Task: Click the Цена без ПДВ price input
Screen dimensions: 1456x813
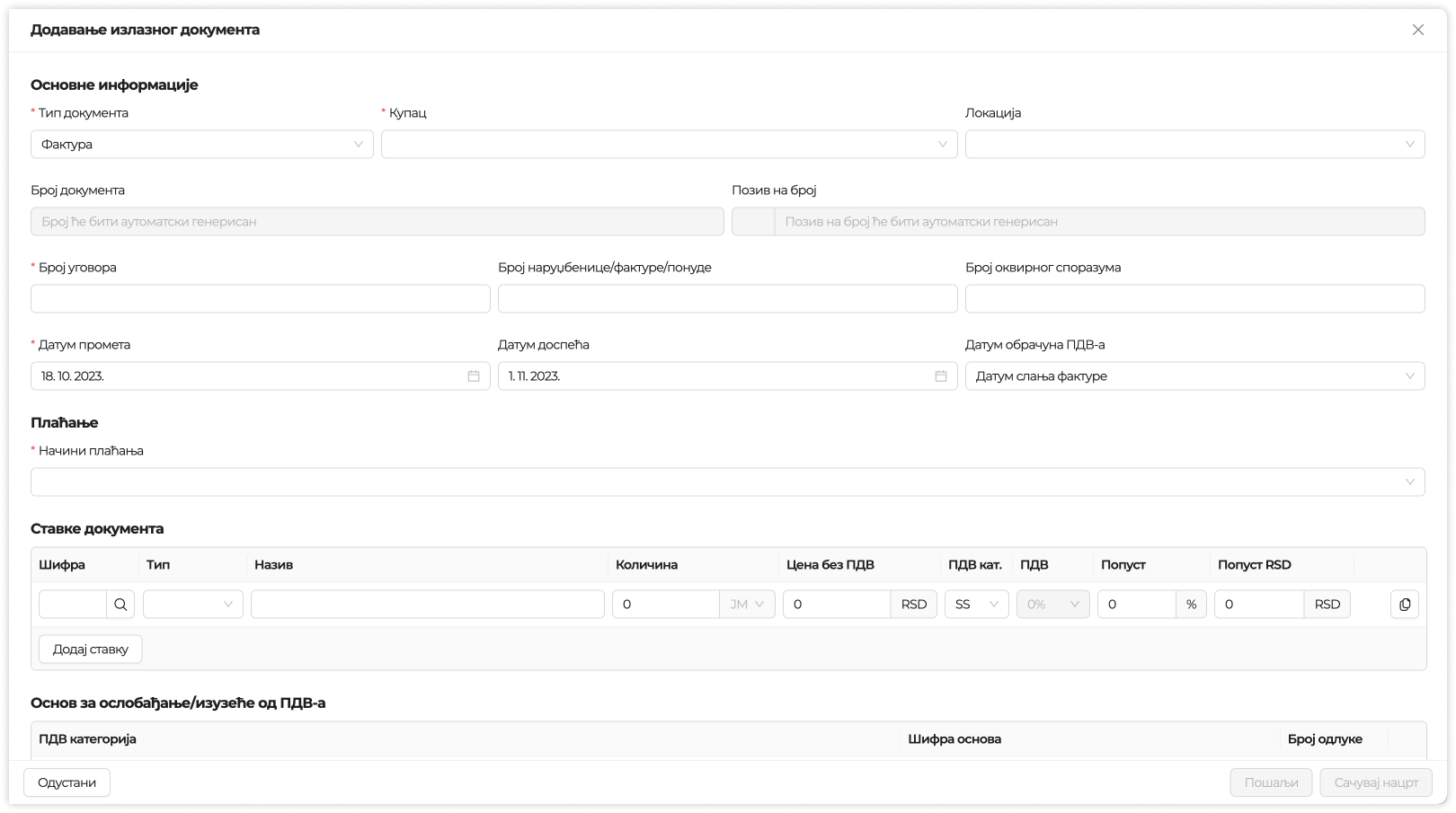Action: coord(837,605)
